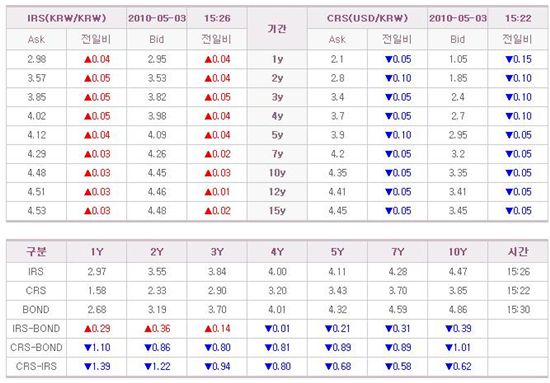Click CRS Ask value 2.1

[x=337, y=59]
